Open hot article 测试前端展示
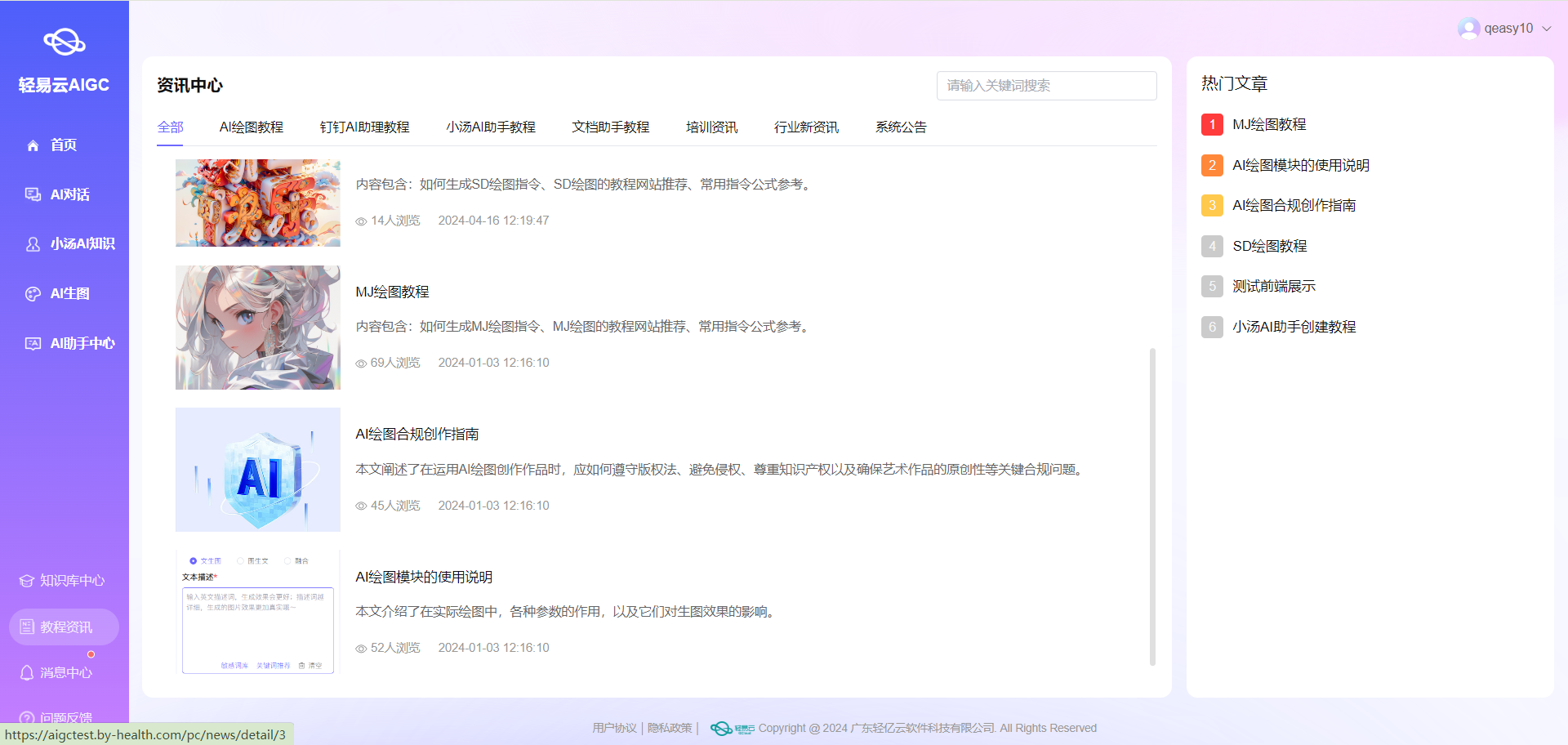 pyautogui.click(x=1274, y=286)
